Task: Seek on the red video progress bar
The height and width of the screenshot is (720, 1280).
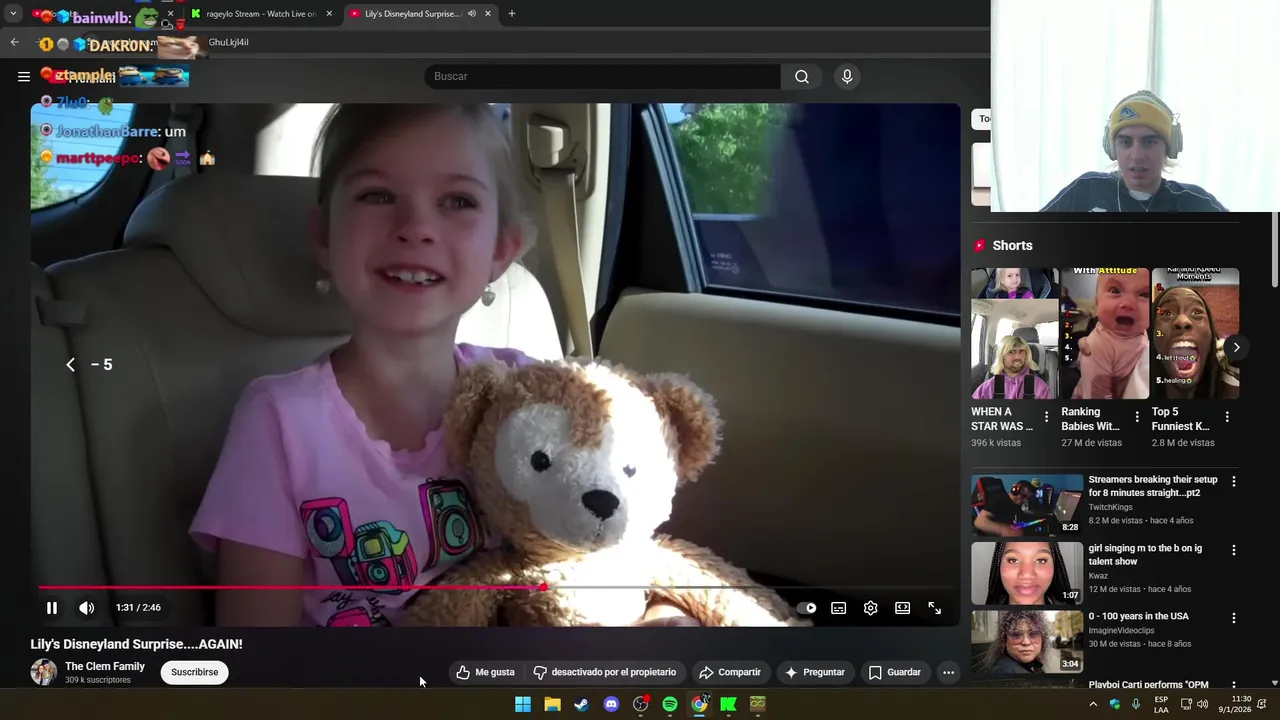Action: point(495,588)
